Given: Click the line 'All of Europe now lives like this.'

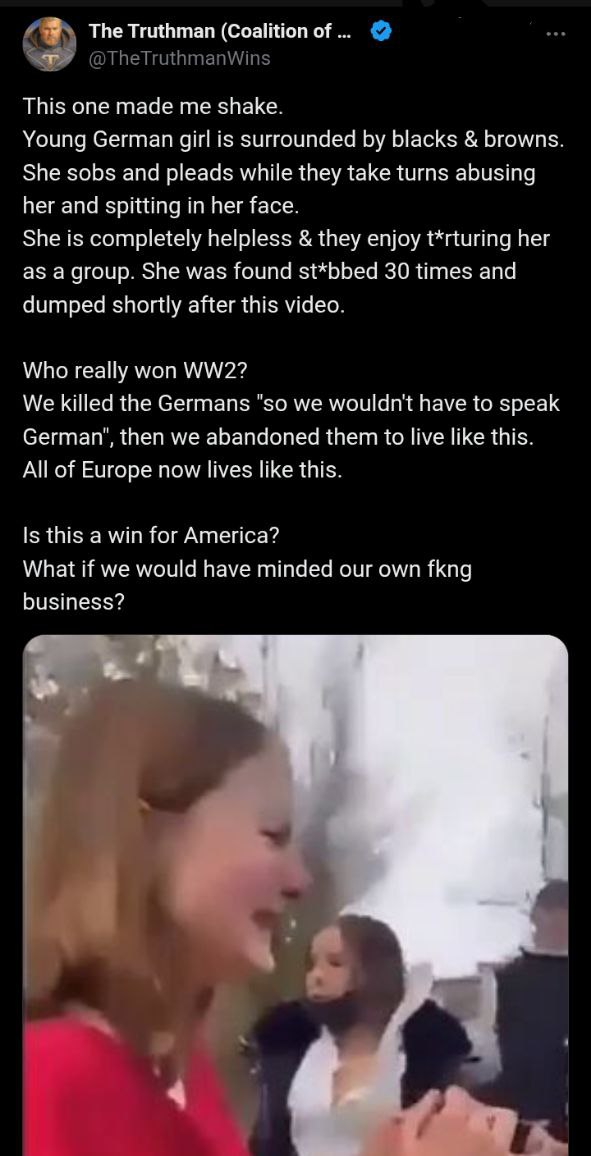Looking at the screenshot, I should tap(183, 470).
